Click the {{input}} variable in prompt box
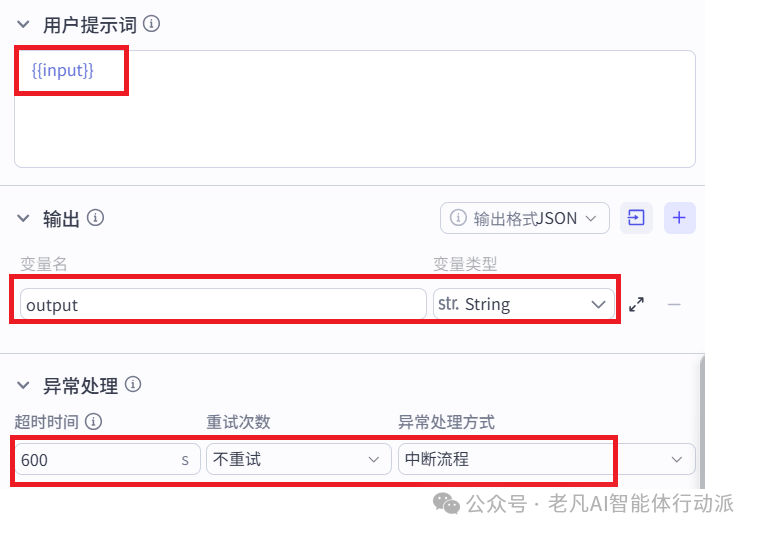The width and height of the screenshot is (758, 534). click(62, 71)
